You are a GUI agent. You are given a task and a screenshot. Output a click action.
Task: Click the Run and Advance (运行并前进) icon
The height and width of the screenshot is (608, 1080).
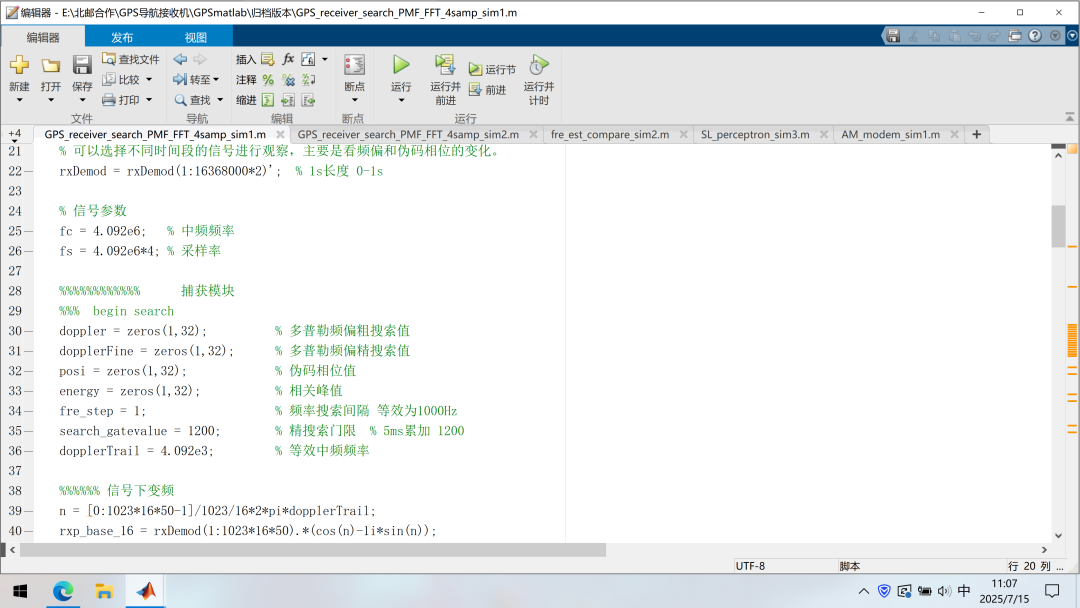pos(445,65)
